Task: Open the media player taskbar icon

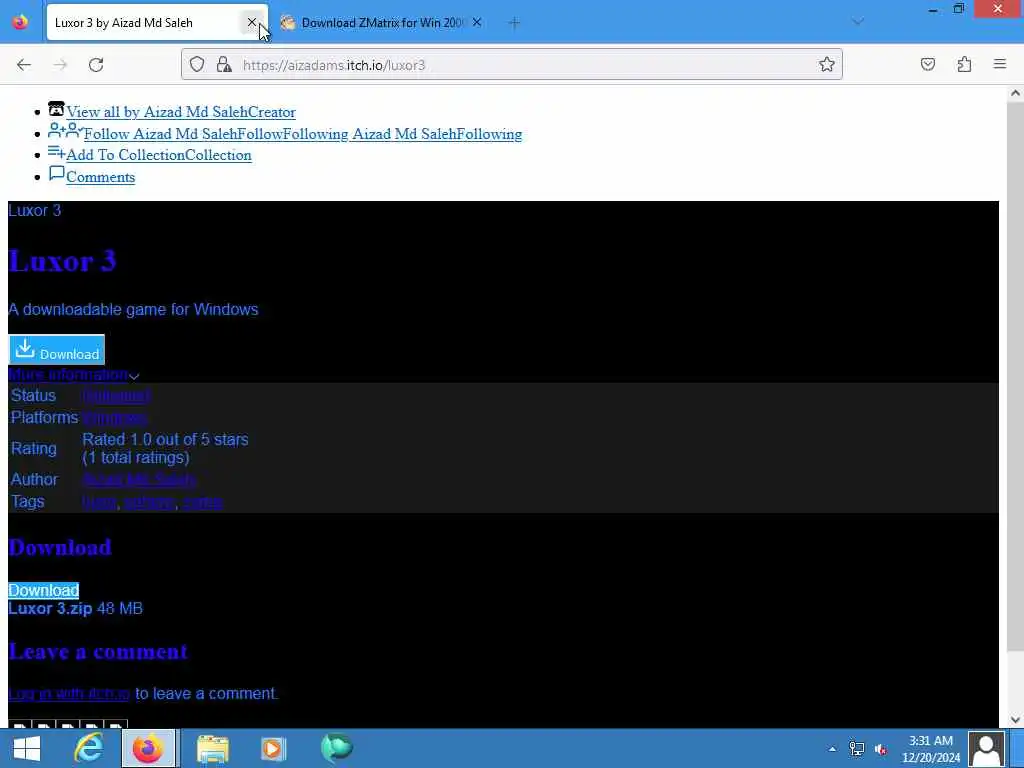Action: [x=273, y=748]
